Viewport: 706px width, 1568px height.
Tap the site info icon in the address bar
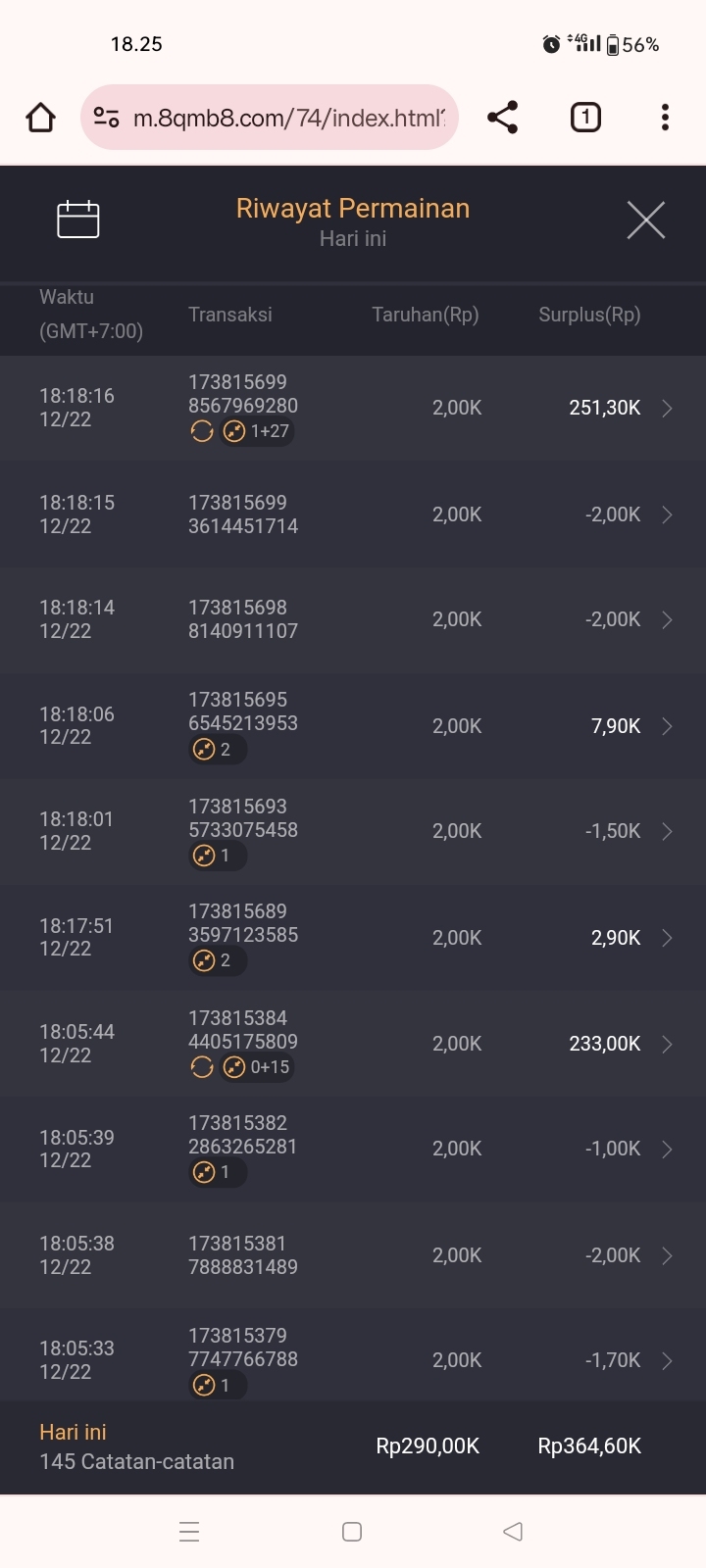[x=106, y=118]
